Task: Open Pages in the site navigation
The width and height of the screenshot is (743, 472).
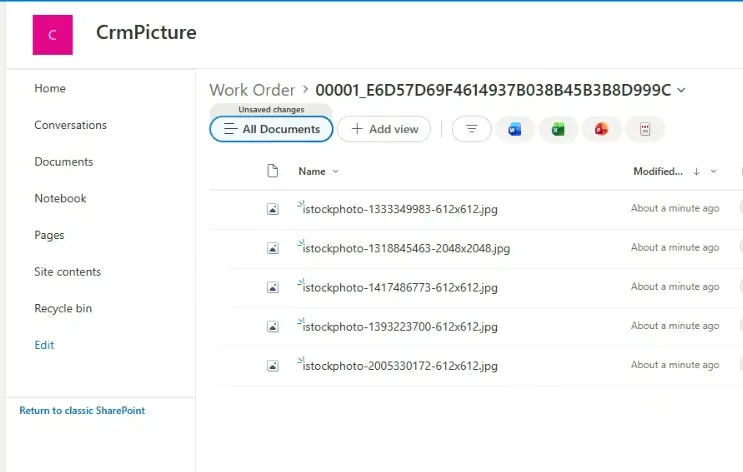Action: coord(49,236)
